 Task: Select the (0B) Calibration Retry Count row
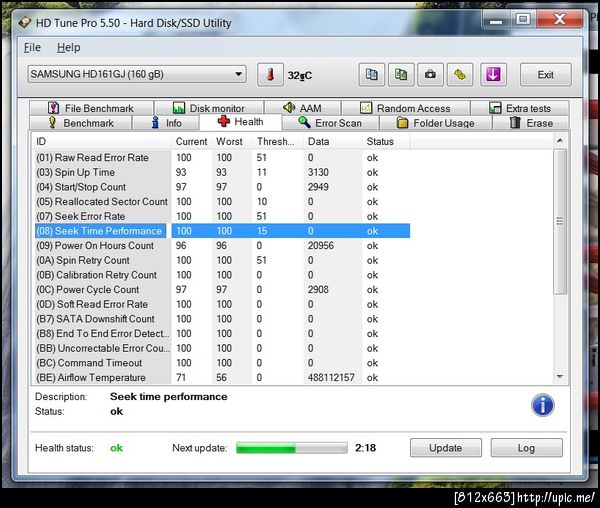tap(222, 275)
